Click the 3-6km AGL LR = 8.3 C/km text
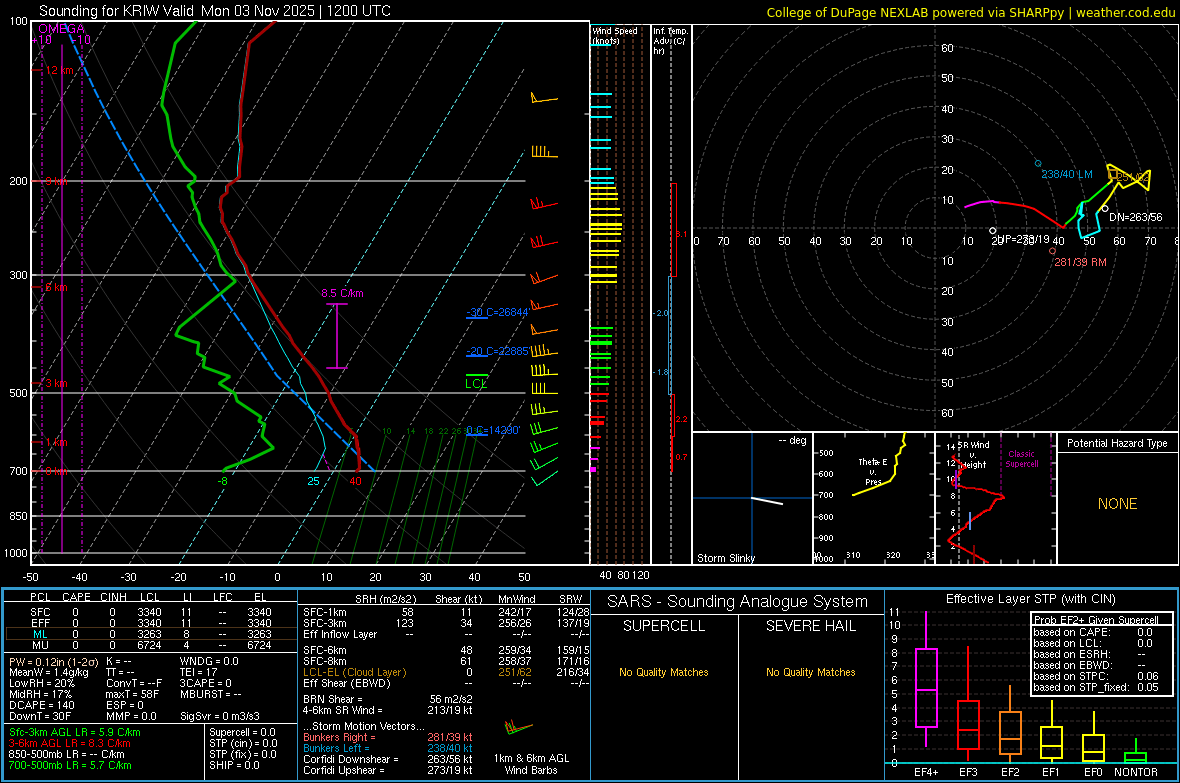 point(69,743)
